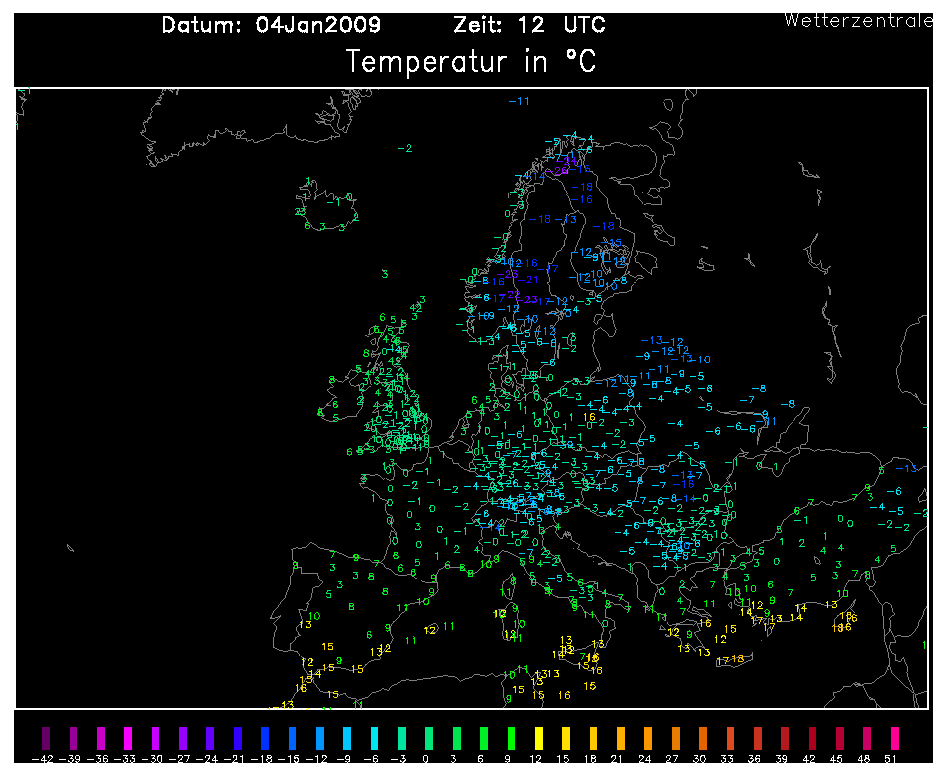Click the cyan -6 legend swatch

[375, 739]
